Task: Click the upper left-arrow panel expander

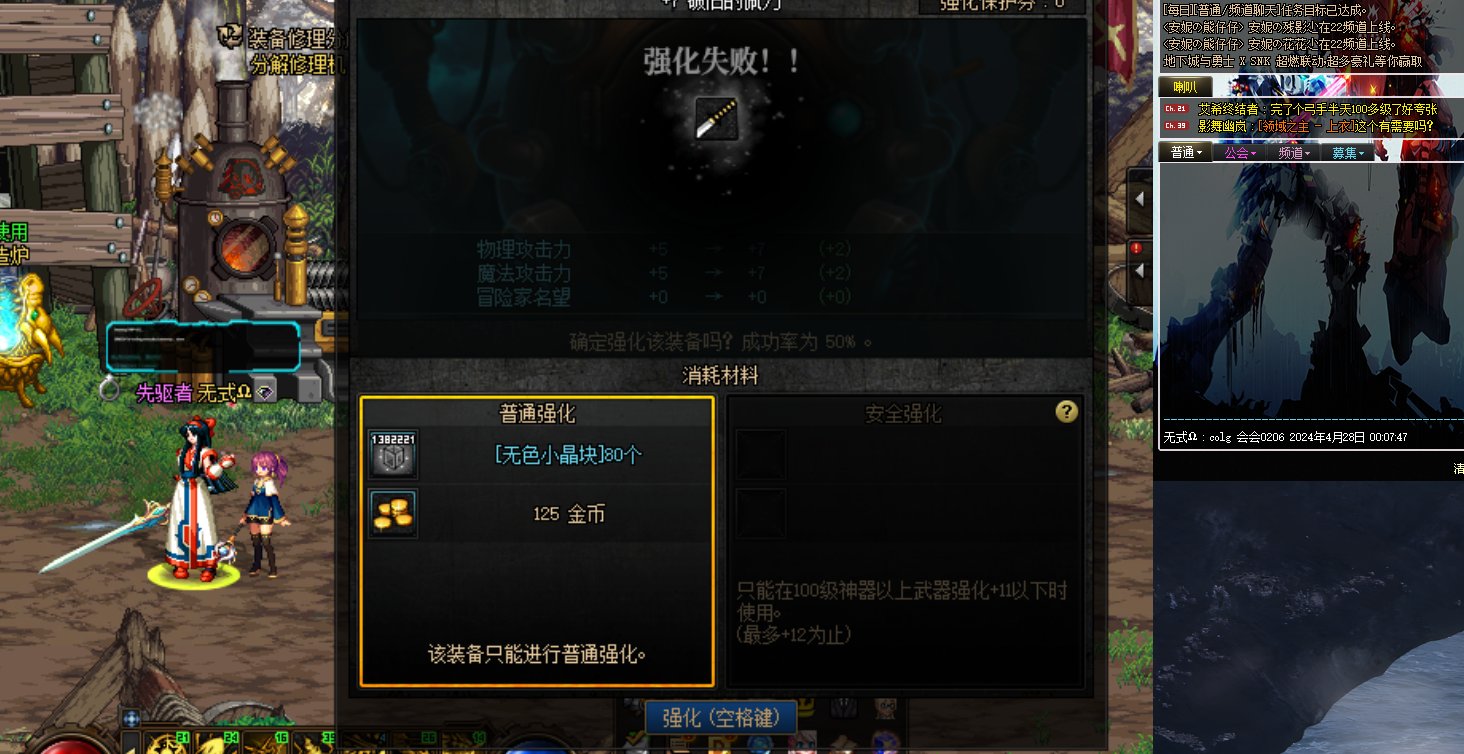Action: pyautogui.click(x=1139, y=198)
